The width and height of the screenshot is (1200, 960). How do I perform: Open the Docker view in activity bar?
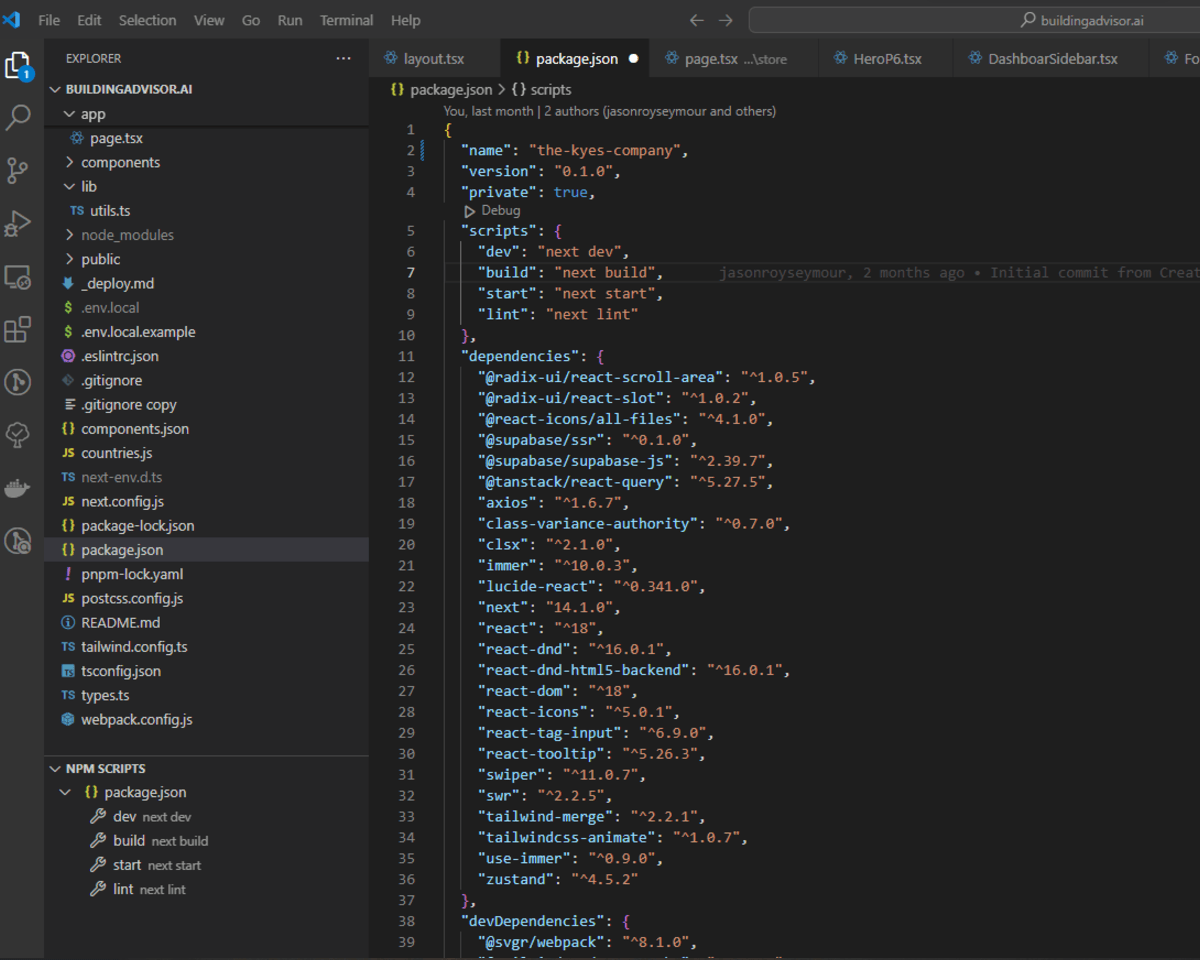pyautogui.click(x=18, y=488)
